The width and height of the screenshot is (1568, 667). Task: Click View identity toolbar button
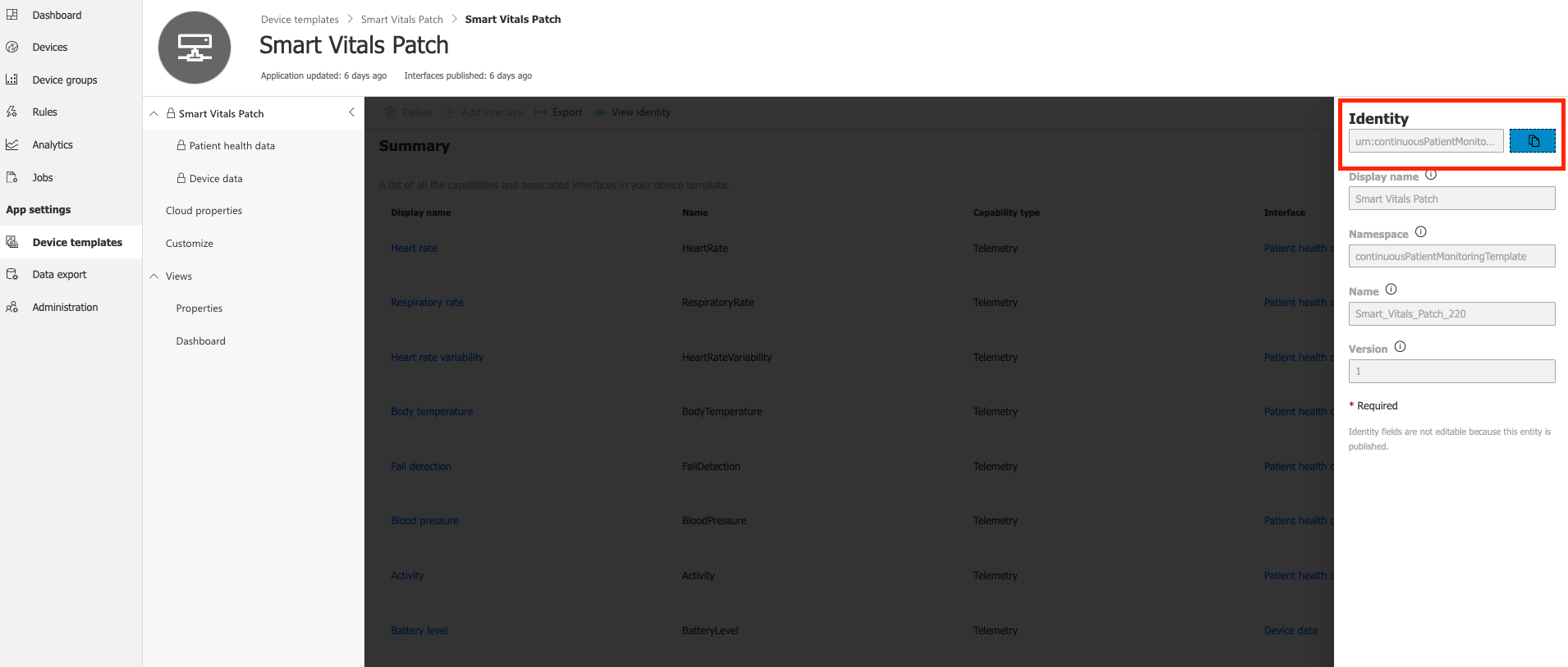[633, 112]
